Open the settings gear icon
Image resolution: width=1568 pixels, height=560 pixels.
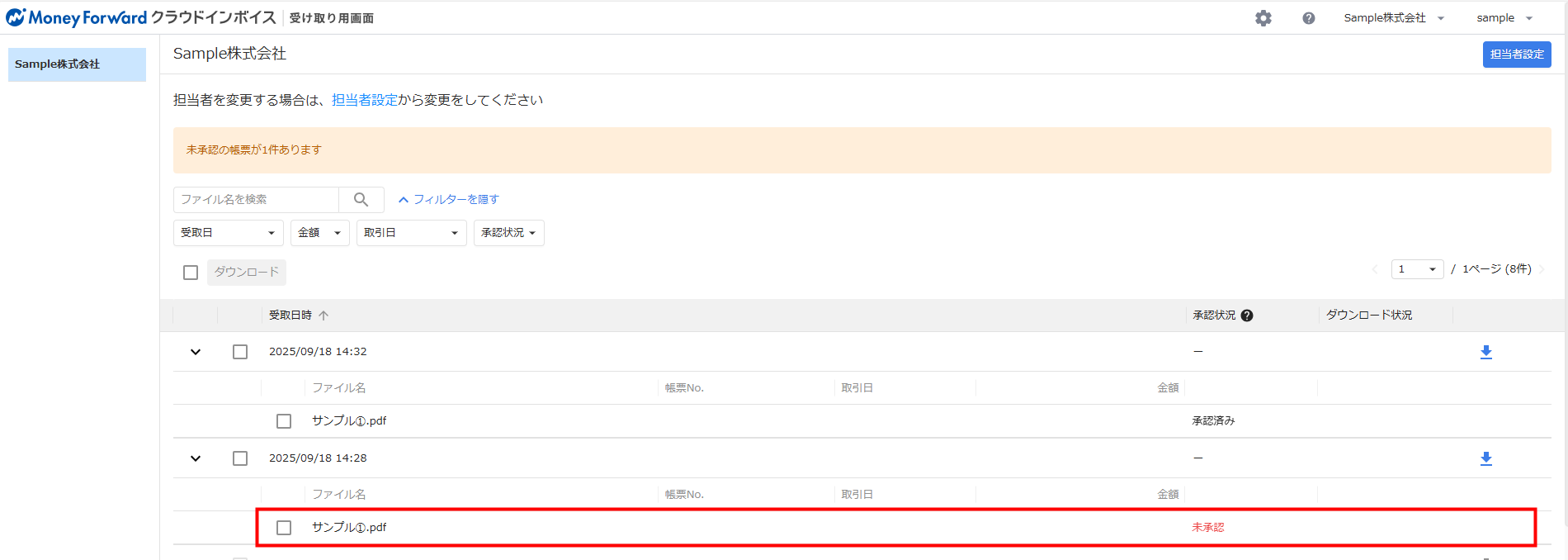[x=1263, y=18]
